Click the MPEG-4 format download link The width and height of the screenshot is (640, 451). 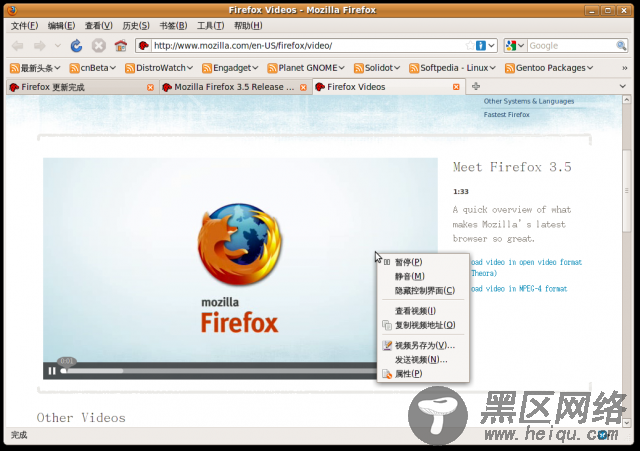[519, 289]
